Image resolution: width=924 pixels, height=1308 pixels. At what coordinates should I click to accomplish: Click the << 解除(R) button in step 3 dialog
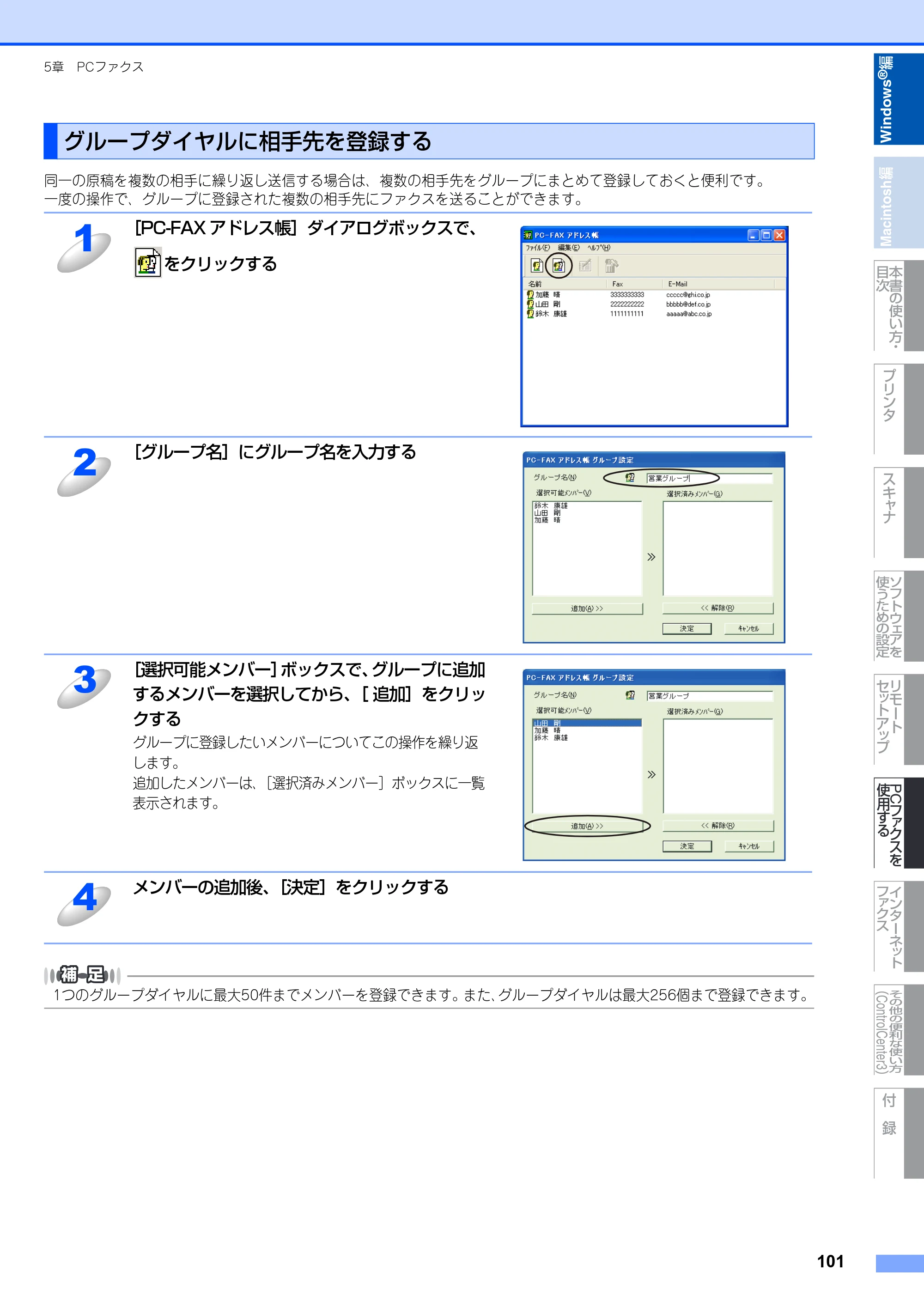718,826
